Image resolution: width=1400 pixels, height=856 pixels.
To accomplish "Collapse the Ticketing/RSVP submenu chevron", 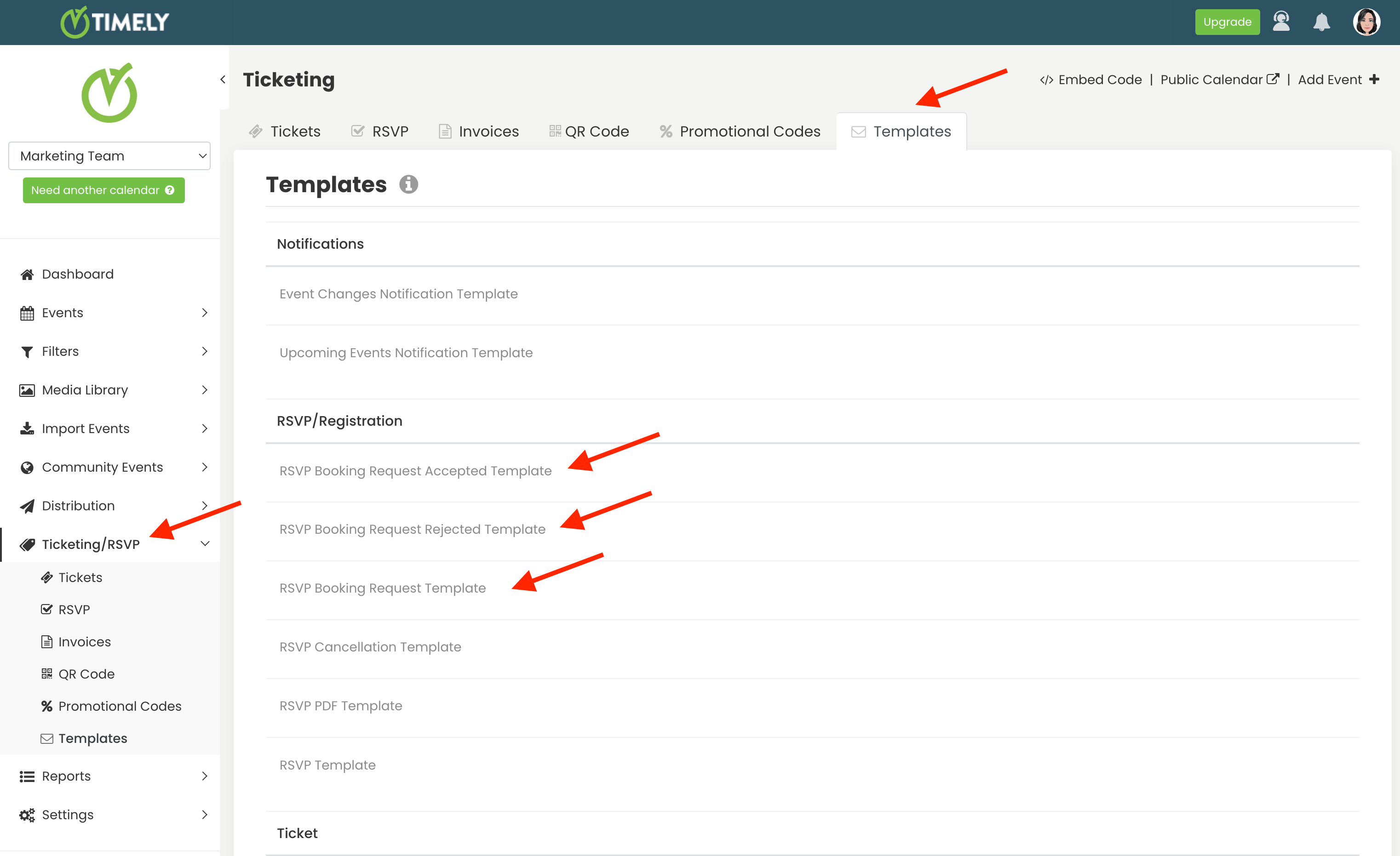I will pyautogui.click(x=205, y=544).
